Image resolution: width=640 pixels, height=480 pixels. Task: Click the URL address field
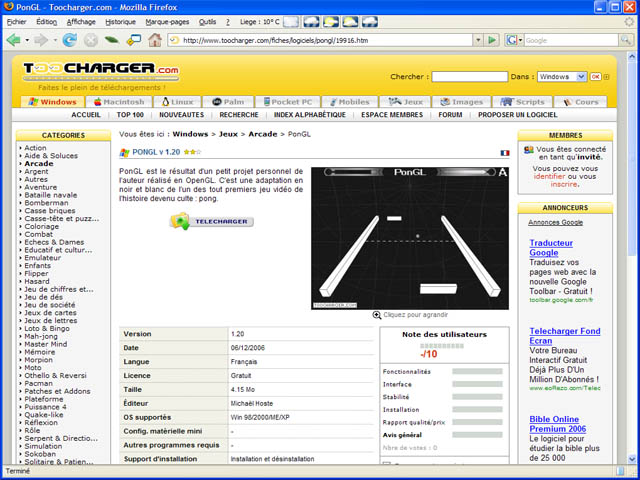click(x=327, y=40)
